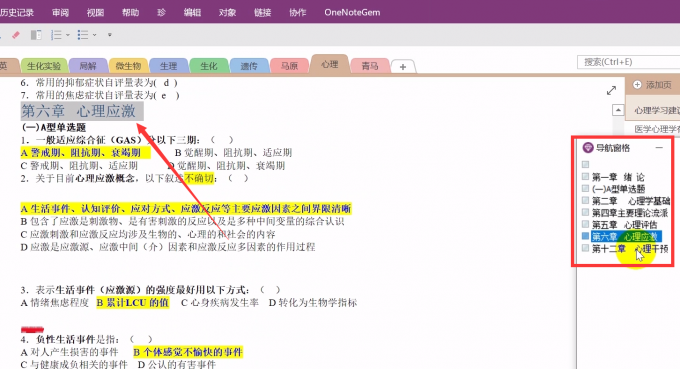Tick the 第十二章 心理干预 checkbox
This screenshot has height=369, width=680.
tap(585, 248)
